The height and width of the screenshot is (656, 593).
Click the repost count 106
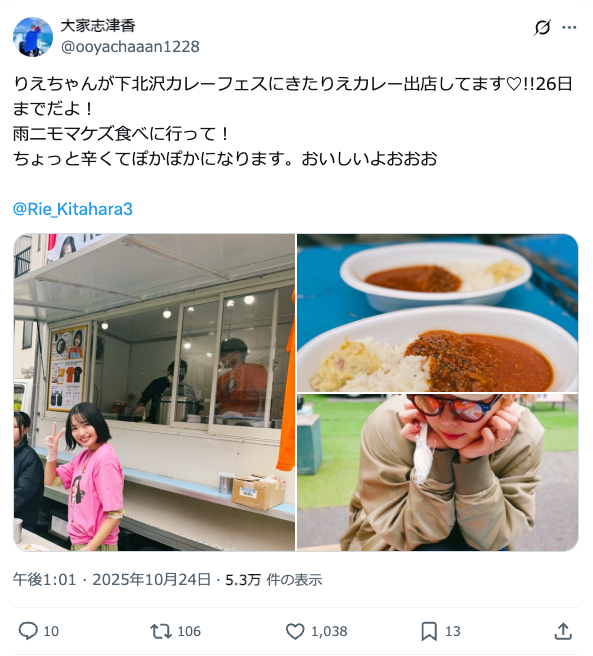pos(189,631)
